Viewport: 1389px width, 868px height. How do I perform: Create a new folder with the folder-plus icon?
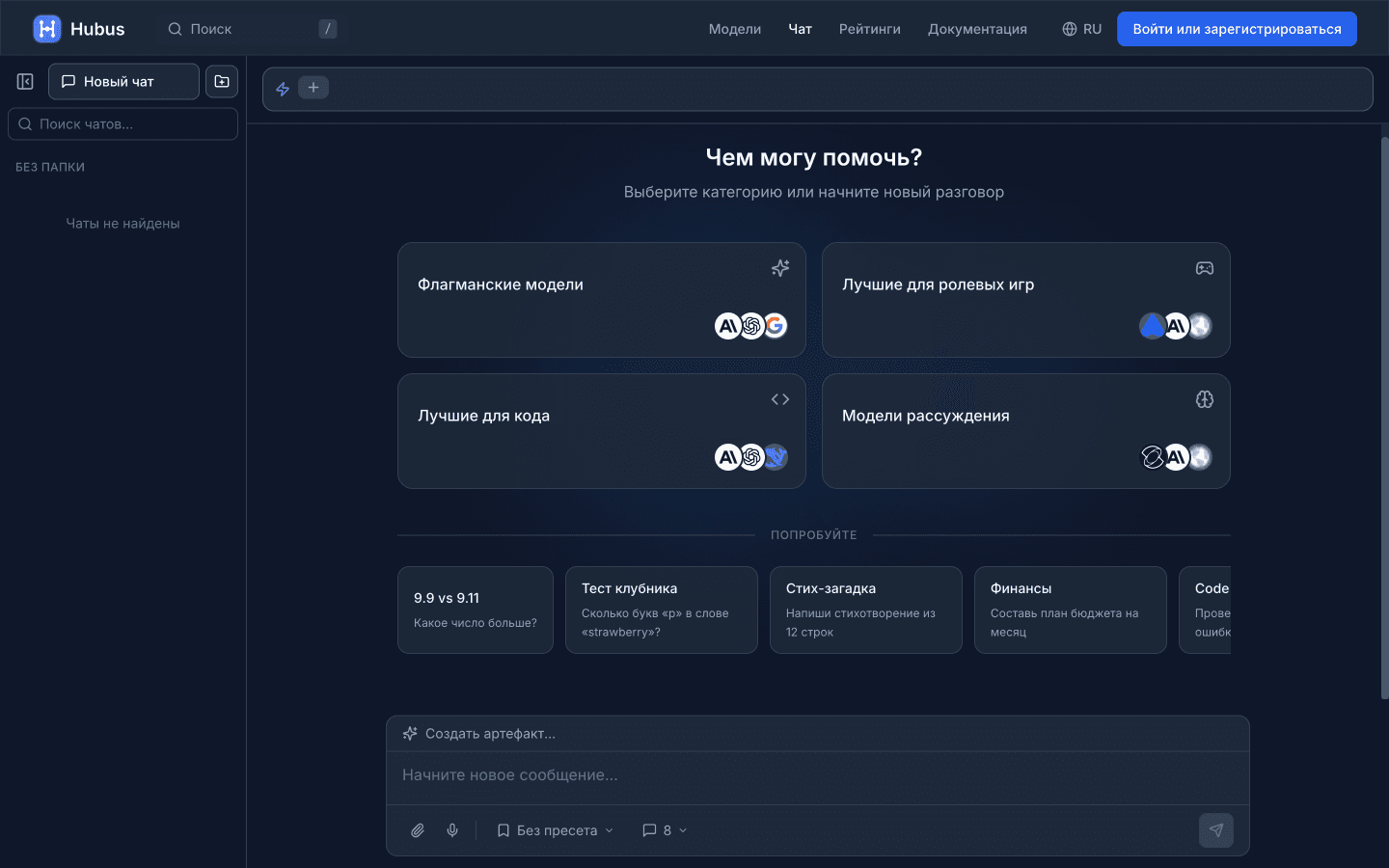222,81
